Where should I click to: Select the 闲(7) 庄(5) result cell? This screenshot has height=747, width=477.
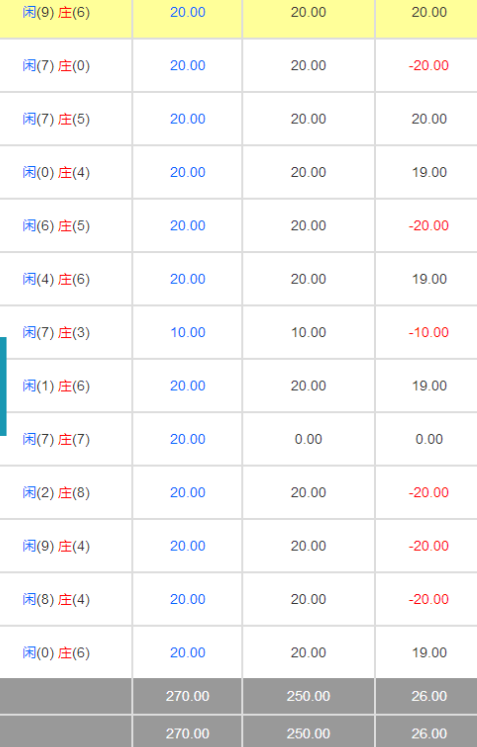pos(56,119)
